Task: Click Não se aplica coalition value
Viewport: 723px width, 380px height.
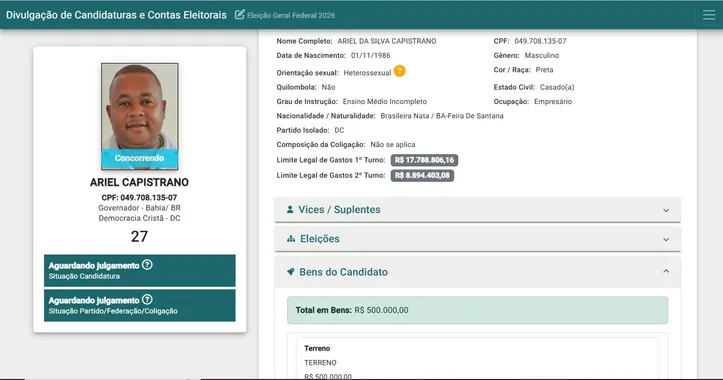Action: pyautogui.click(x=393, y=144)
